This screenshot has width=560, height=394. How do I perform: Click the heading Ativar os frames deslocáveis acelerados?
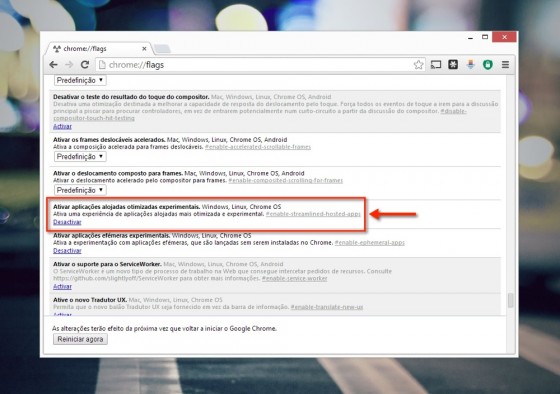[109, 140]
